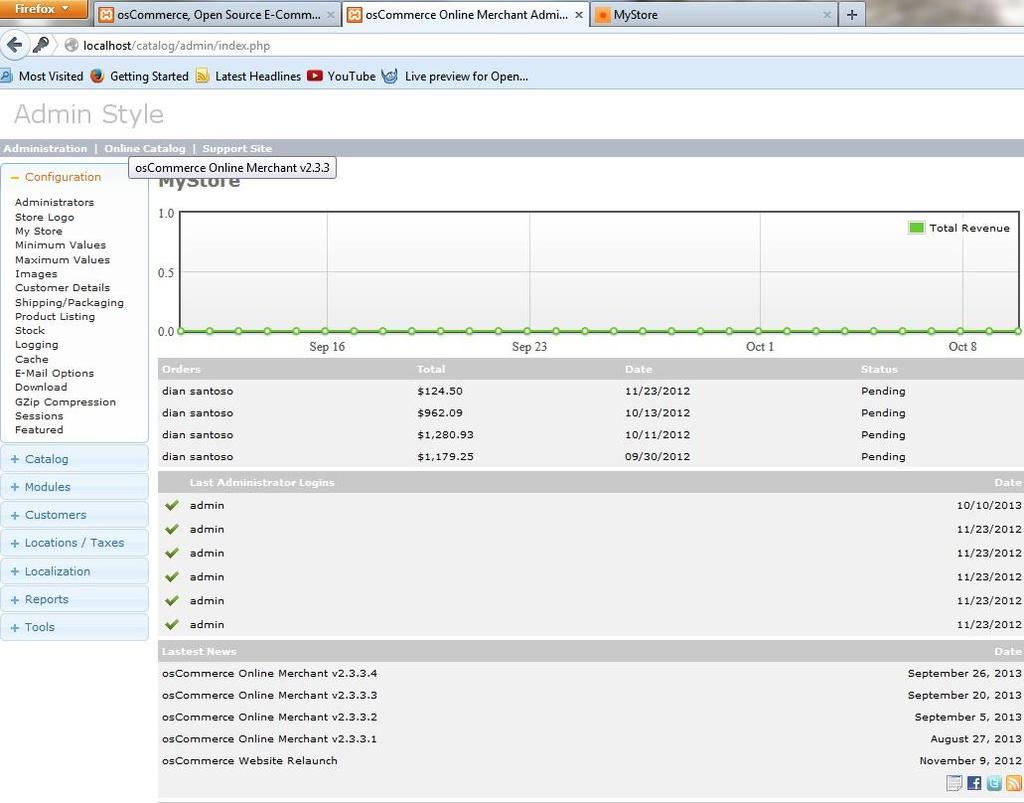Open Maximum Values configuration
This screenshot has width=1024, height=803.
click(x=62, y=259)
